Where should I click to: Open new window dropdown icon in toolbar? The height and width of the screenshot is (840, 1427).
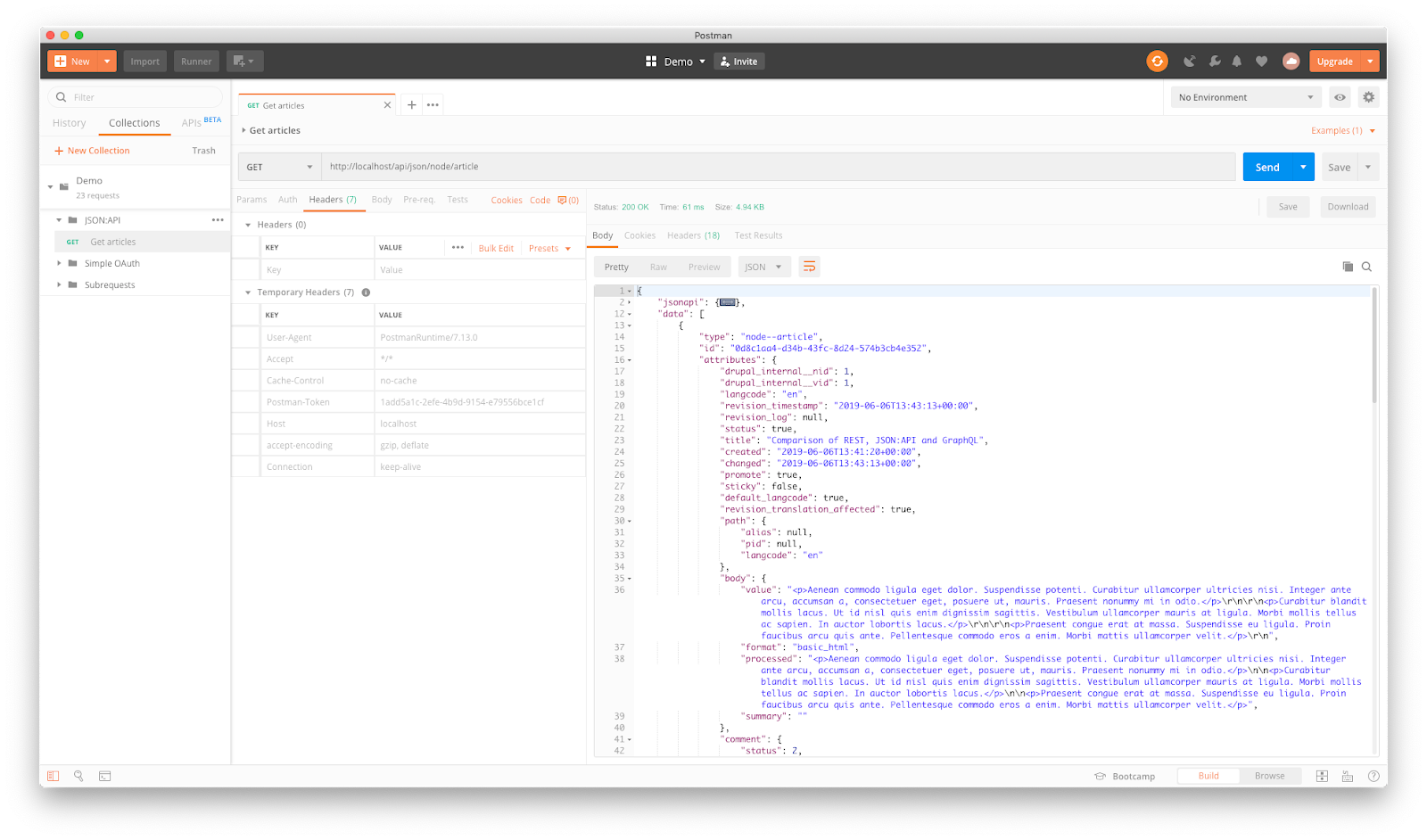point(244,62)
